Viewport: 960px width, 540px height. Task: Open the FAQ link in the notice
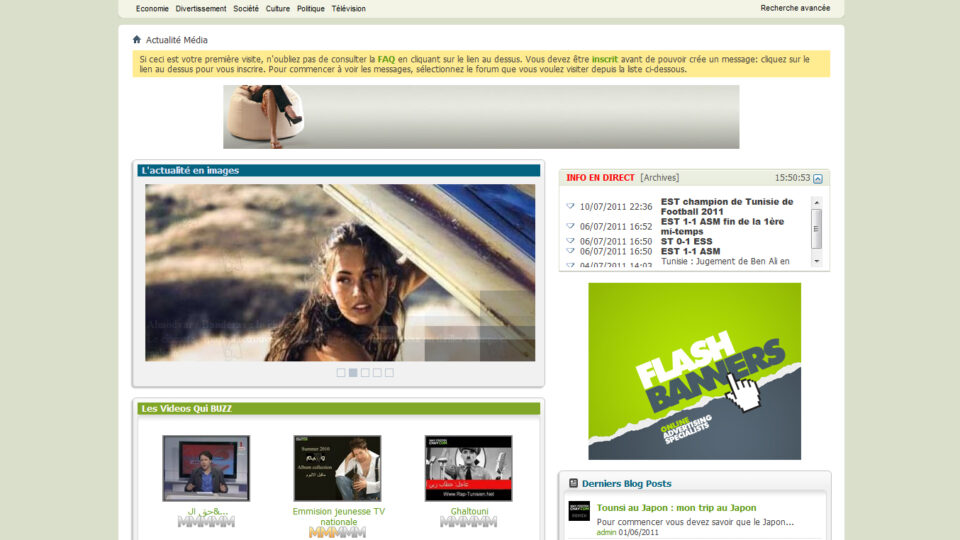pyautogui.click(x=386, y=59)
